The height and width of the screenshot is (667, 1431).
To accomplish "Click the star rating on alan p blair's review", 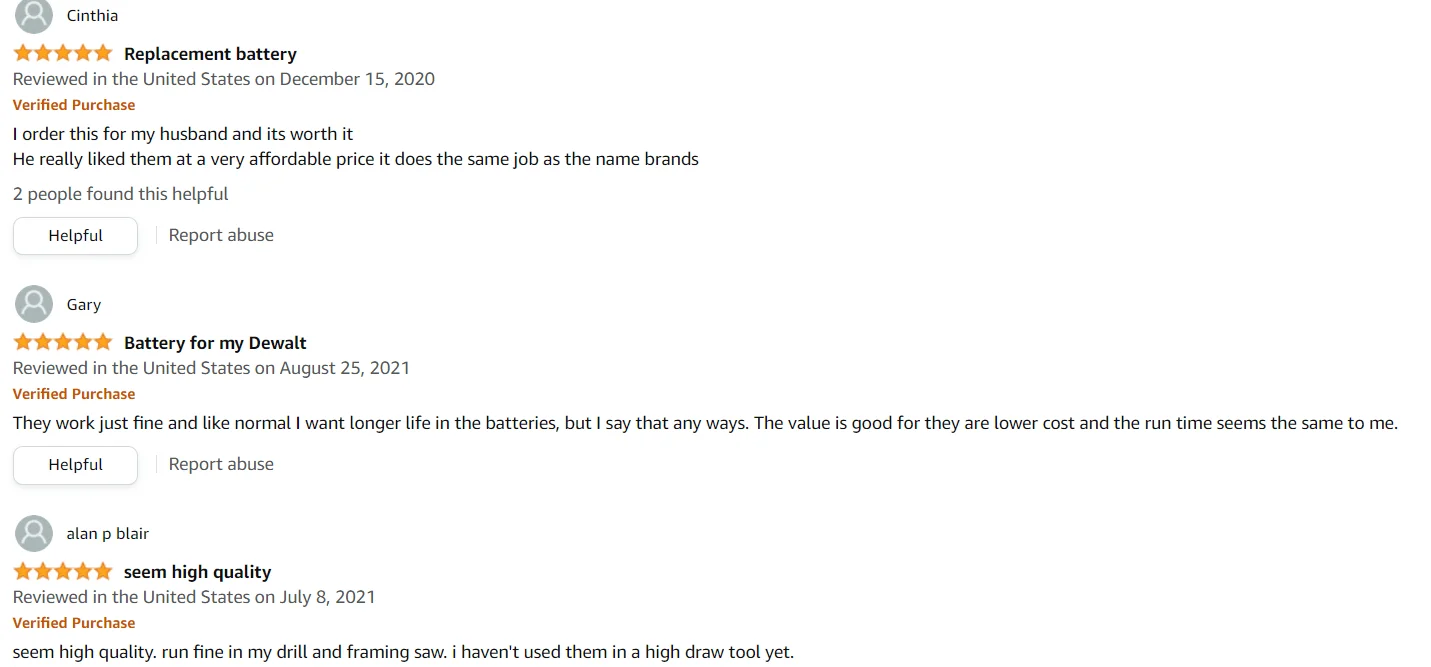I will 63,571.
